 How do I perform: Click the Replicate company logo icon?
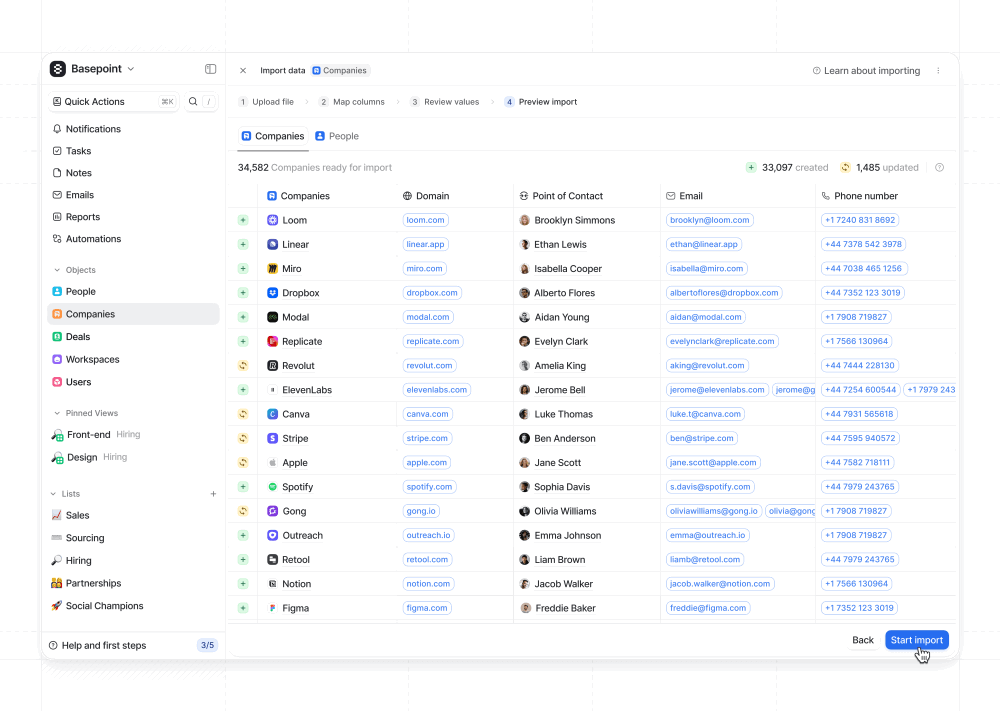pyautogui.click(x=272, y=341)
